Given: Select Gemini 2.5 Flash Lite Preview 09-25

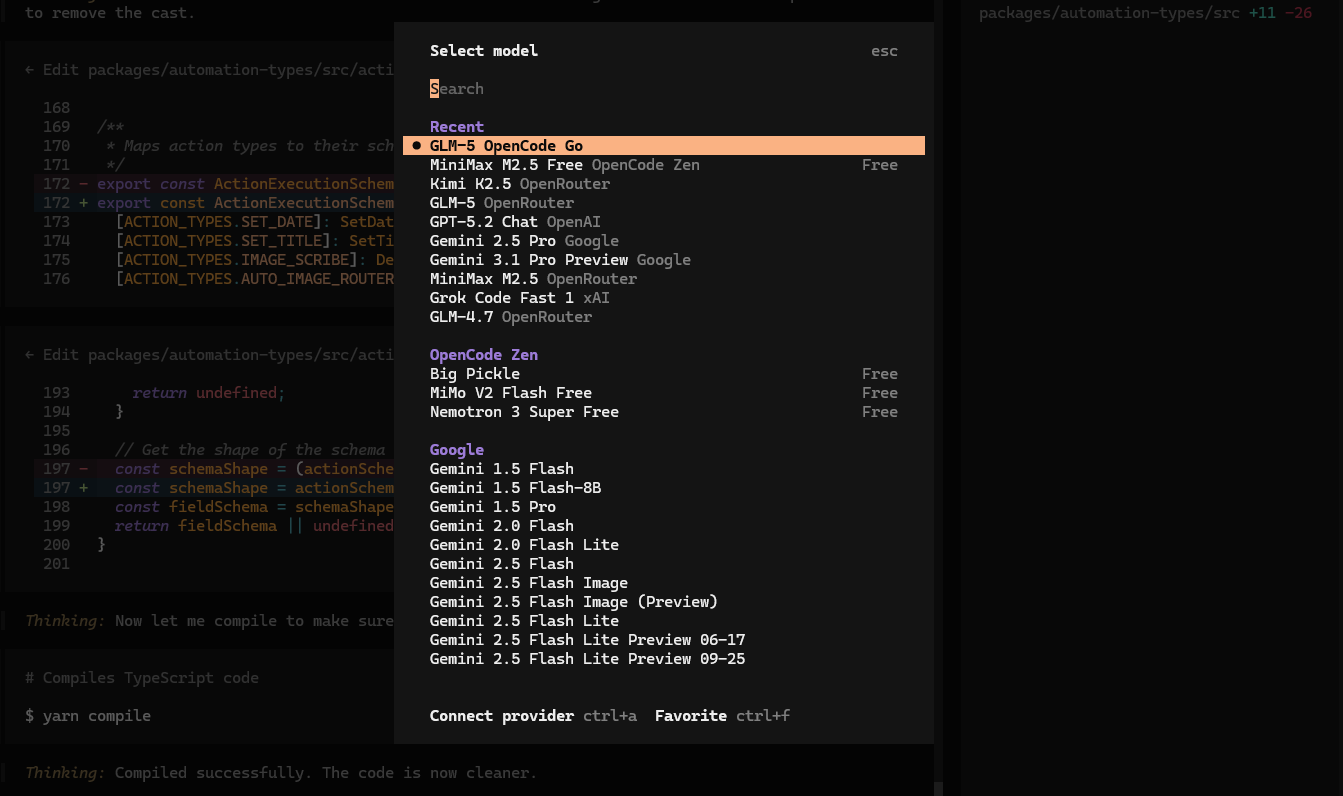Looking at the screenshot, I should click(664, 659).
